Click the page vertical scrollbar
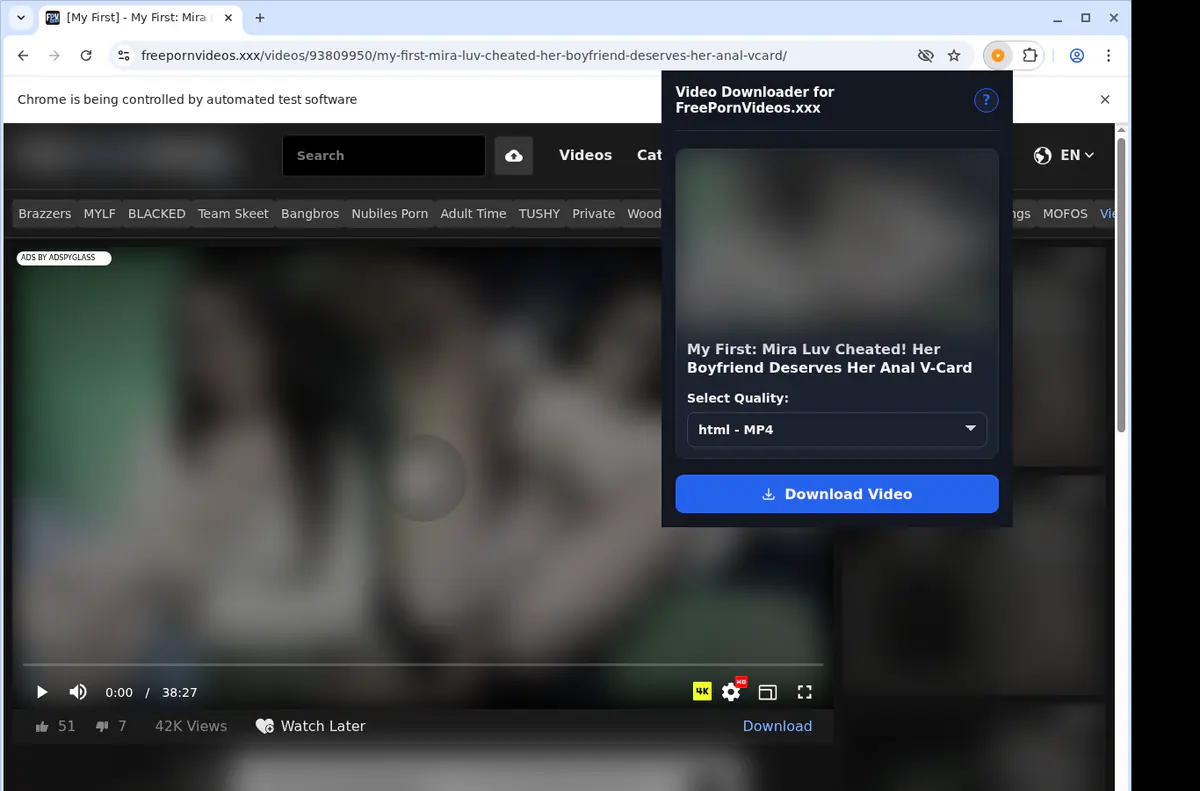Image resolution: width=1200 pixels, height=791 pixels. 1122,285
